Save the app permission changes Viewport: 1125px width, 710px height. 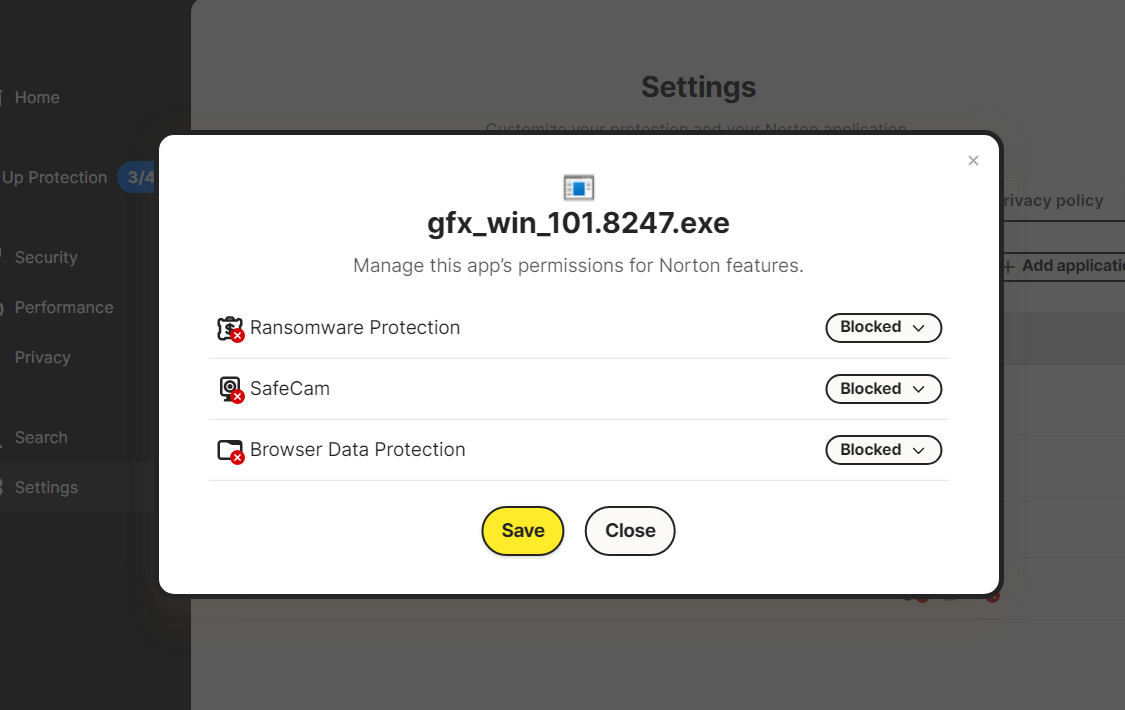(x=522, y=531)
